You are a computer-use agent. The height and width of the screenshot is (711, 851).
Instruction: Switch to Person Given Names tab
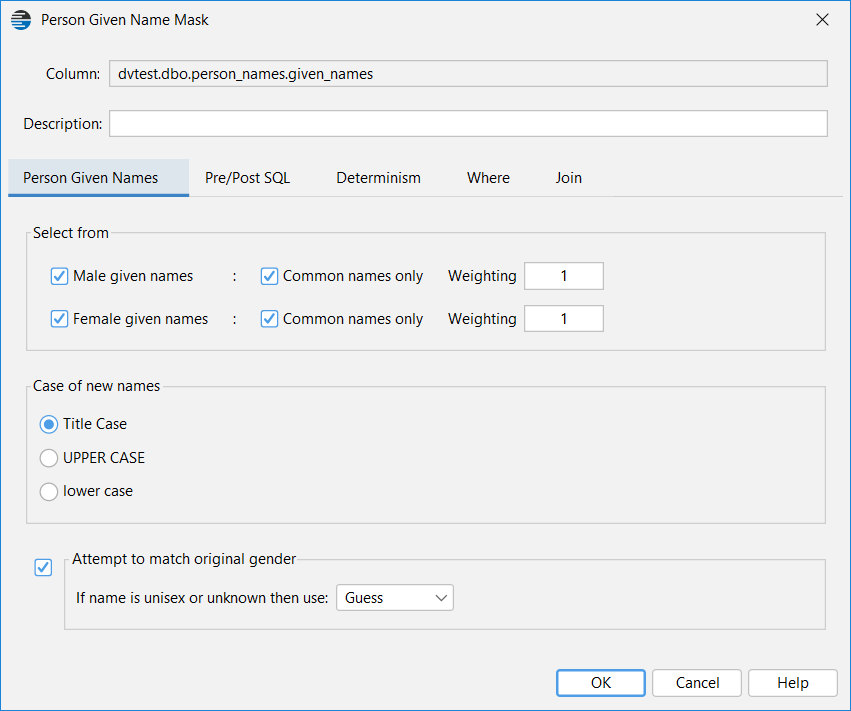(98, 178)
